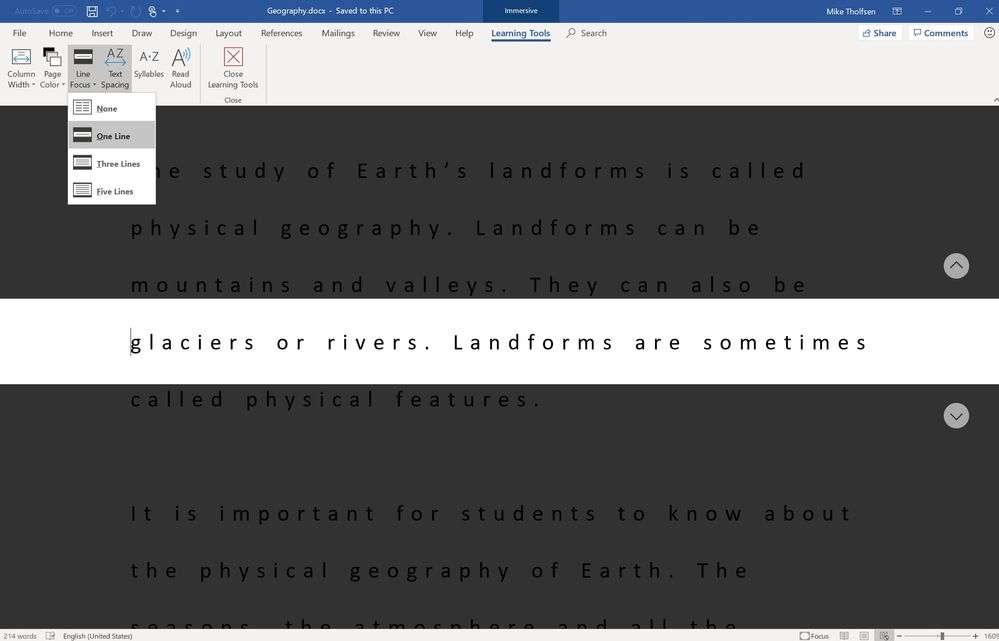999x641 pixels.
Task: Choose Three Lines focus option
Action: click(x=111, y=163)
